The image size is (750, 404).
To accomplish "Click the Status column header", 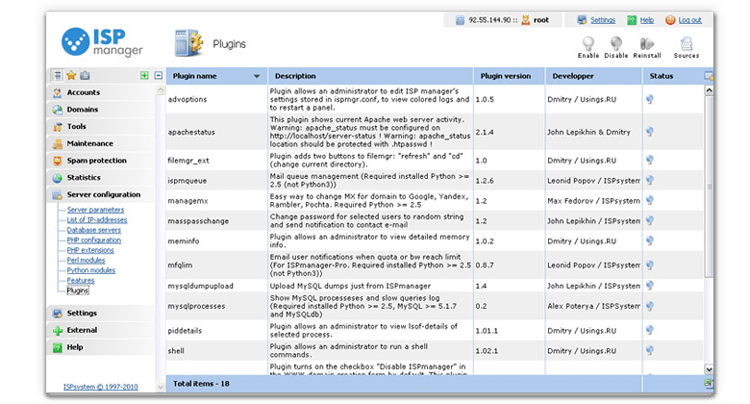I will coord(661,76).
